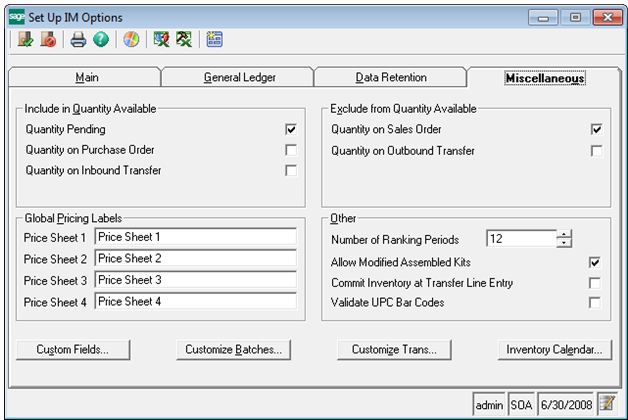Increase Number of Ranking Periods with up arrow
Image resolution: width=628 pixels, height=420 pixels.
[564, 235]
